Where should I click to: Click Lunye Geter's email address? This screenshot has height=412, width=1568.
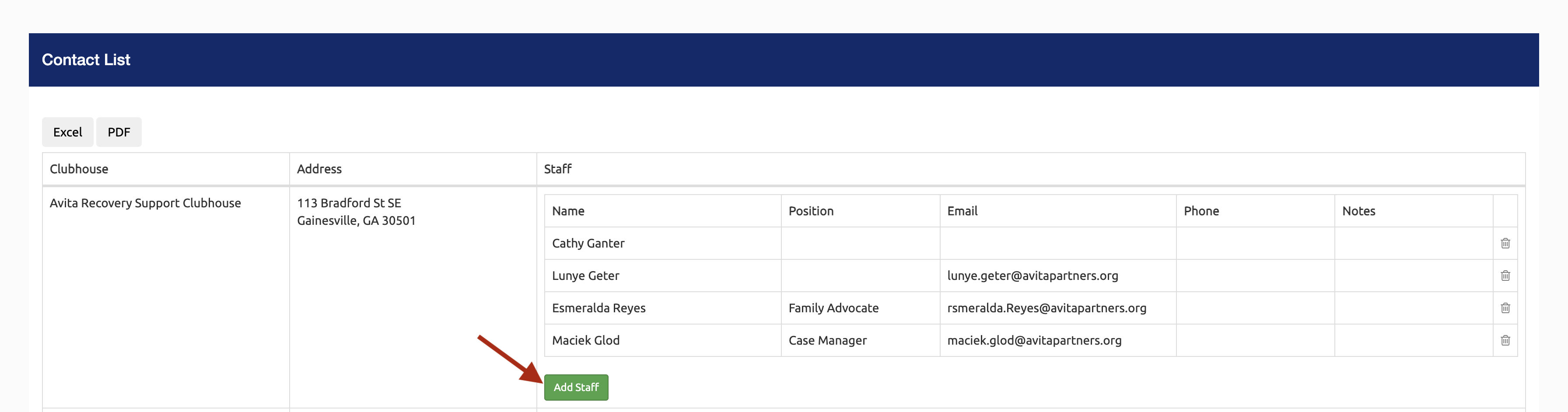[x=1032, y=276]
